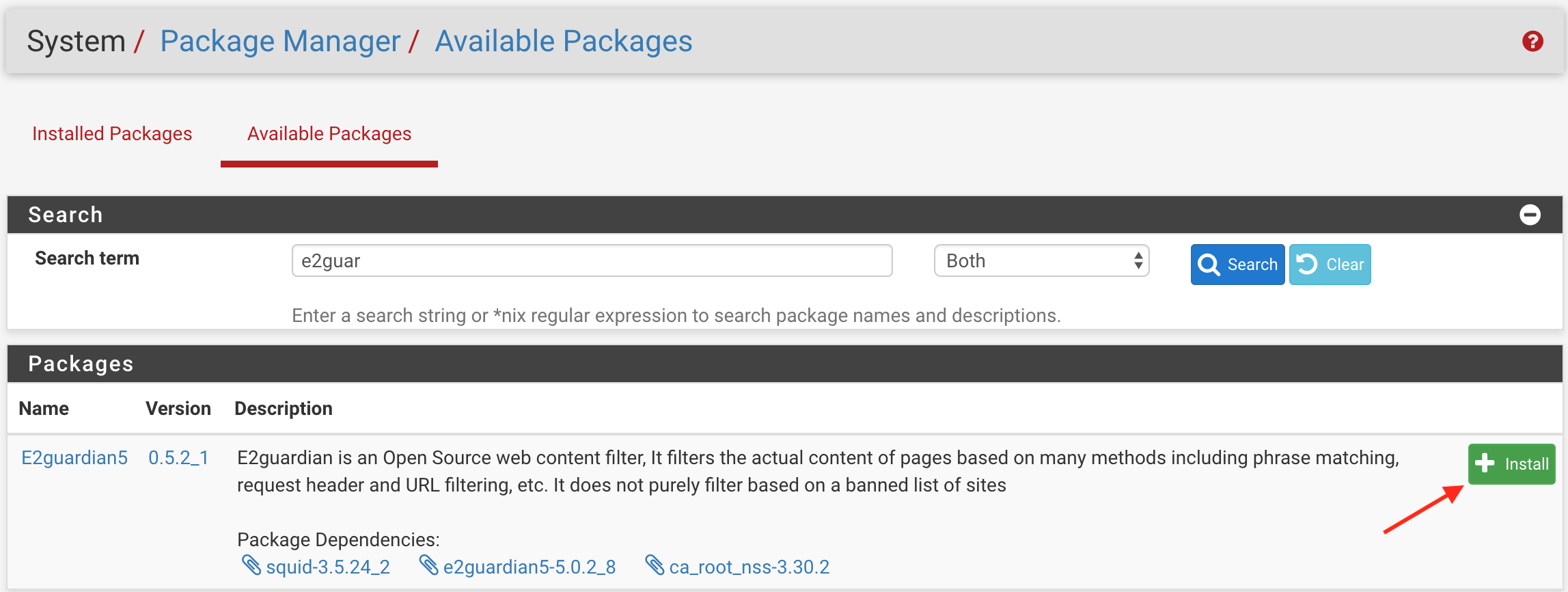Switch to Installed Packages tab
The width and height of the screenshot is (1568, 592).
point(112,134)
